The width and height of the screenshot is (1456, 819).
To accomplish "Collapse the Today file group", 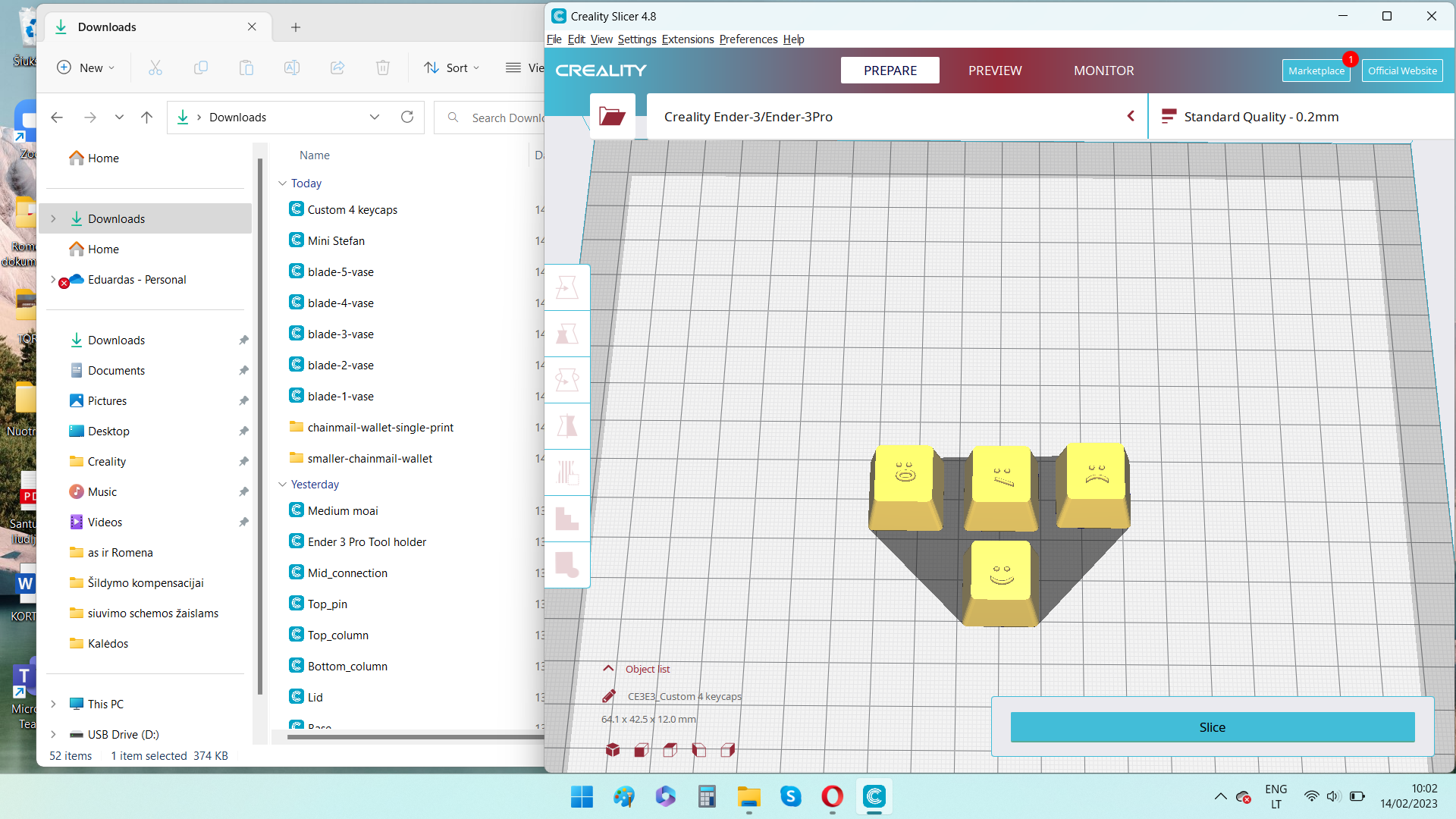I will pyautogui.click(x=282, y=184).
